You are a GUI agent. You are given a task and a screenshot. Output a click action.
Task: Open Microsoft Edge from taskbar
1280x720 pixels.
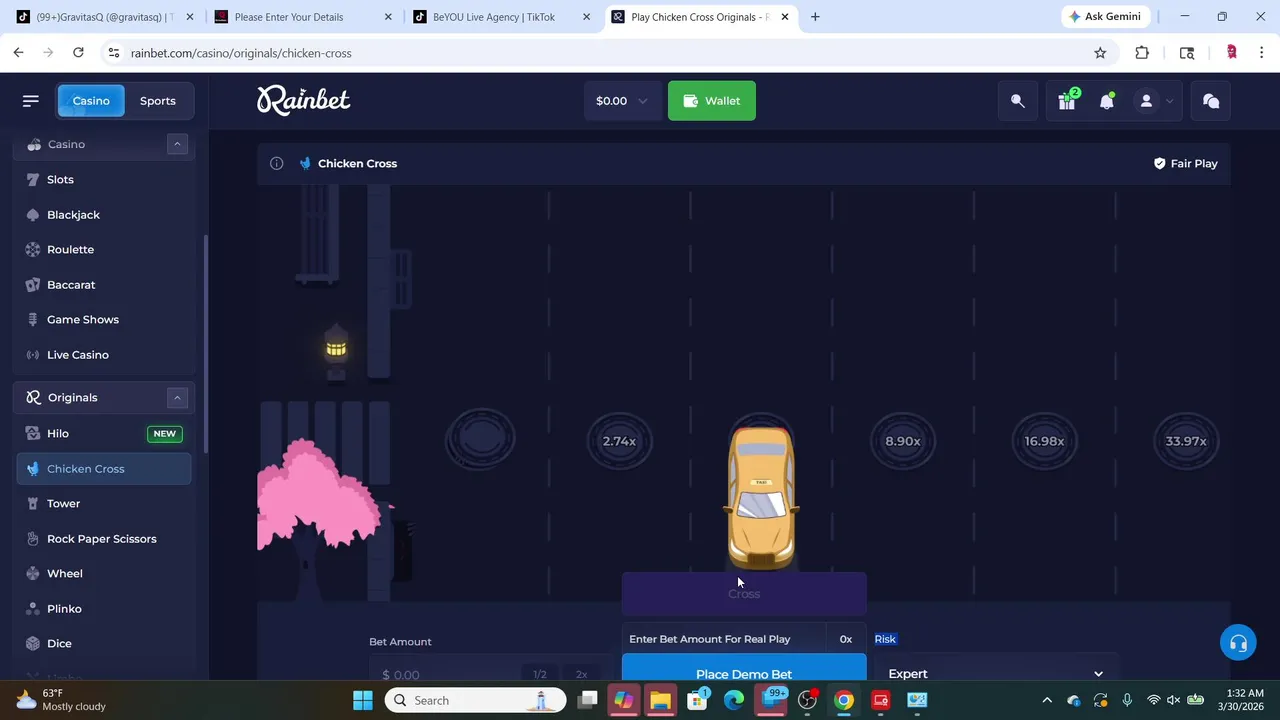(734, 700)
